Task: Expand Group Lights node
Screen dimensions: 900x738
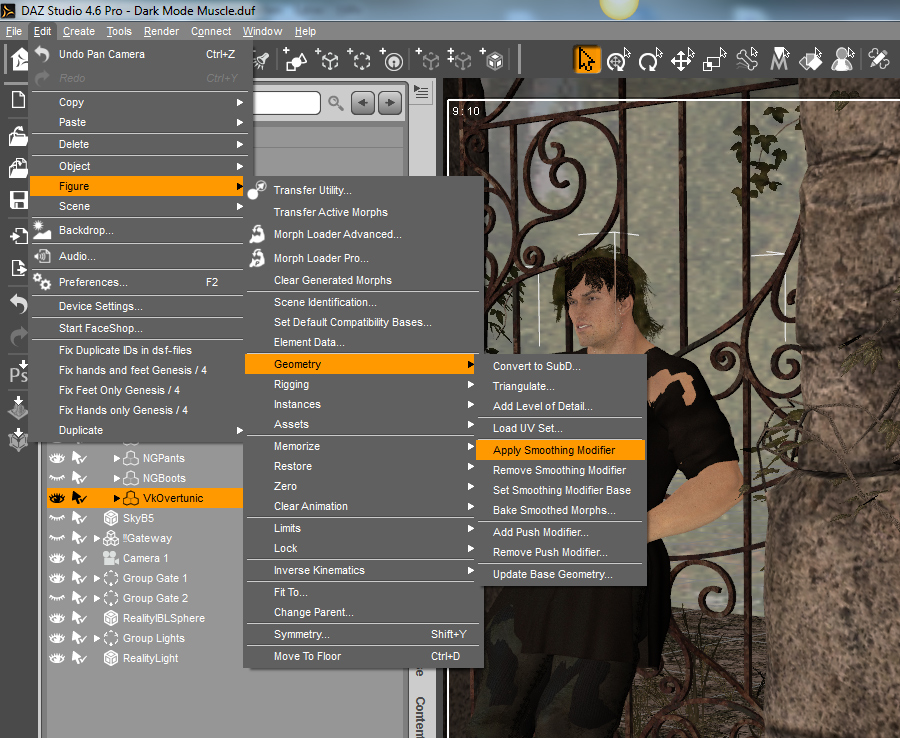Action: (x=97, y=638)
